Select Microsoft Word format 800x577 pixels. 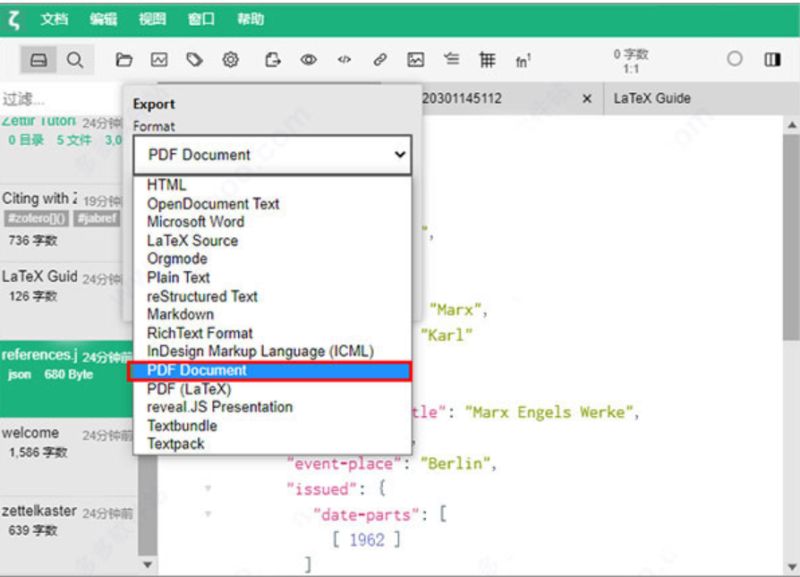[272, 222]
